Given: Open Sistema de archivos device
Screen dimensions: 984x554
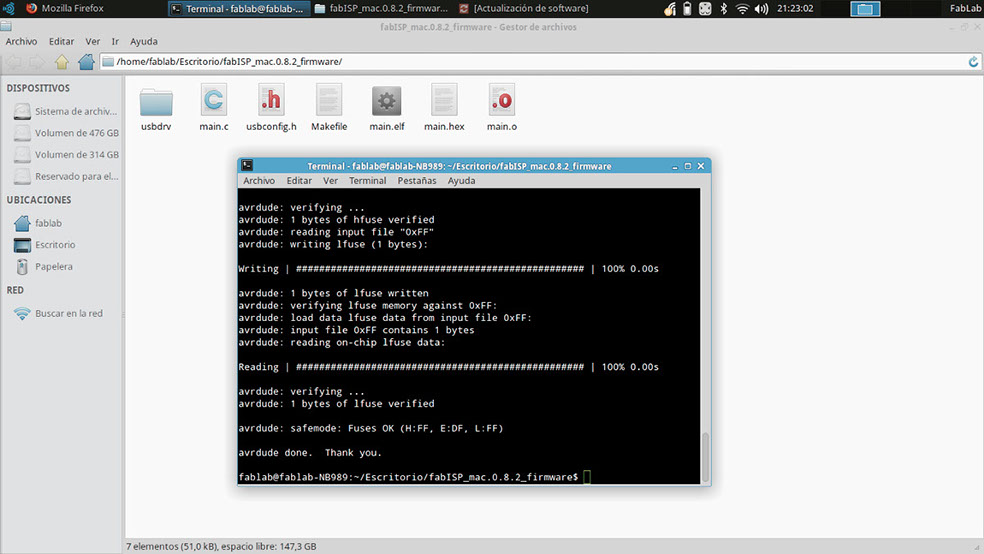Looking at the screenshot, I should pos(66,111).
